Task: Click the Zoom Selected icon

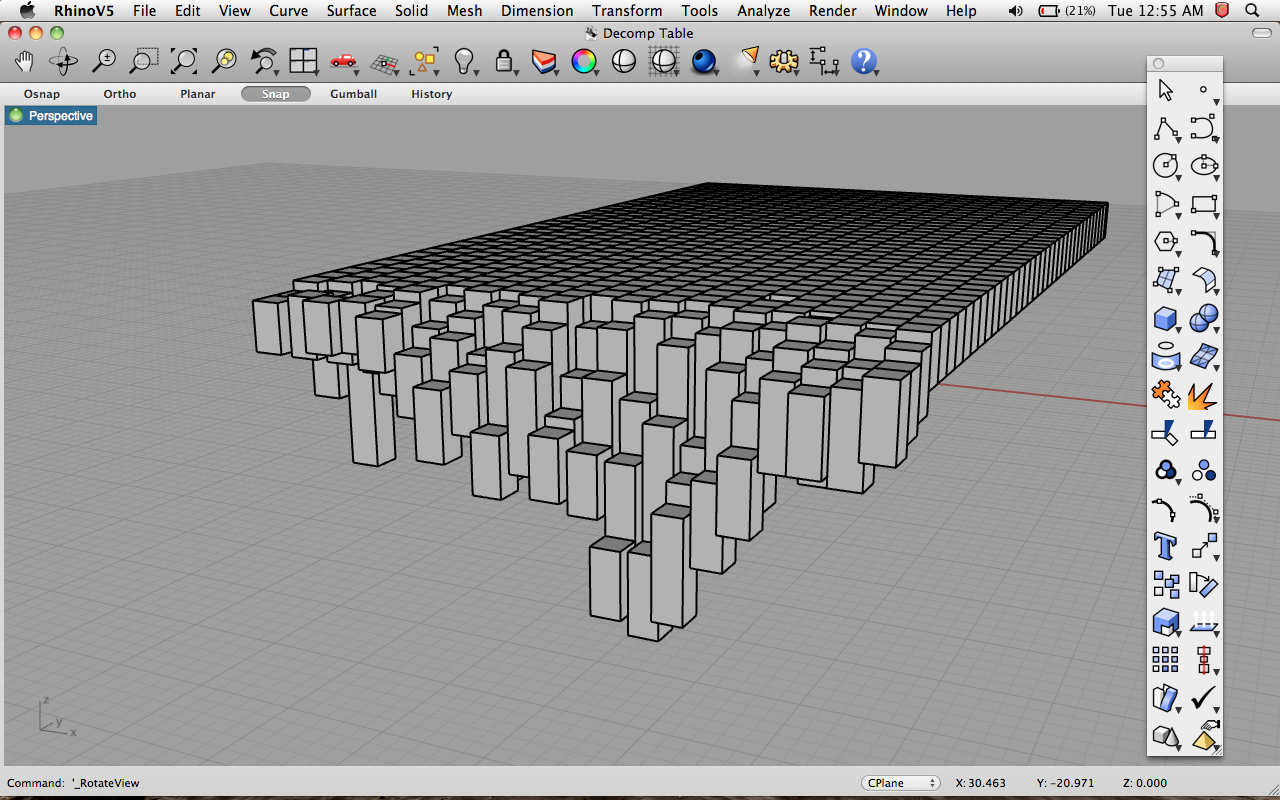Action: pos(224,61)
